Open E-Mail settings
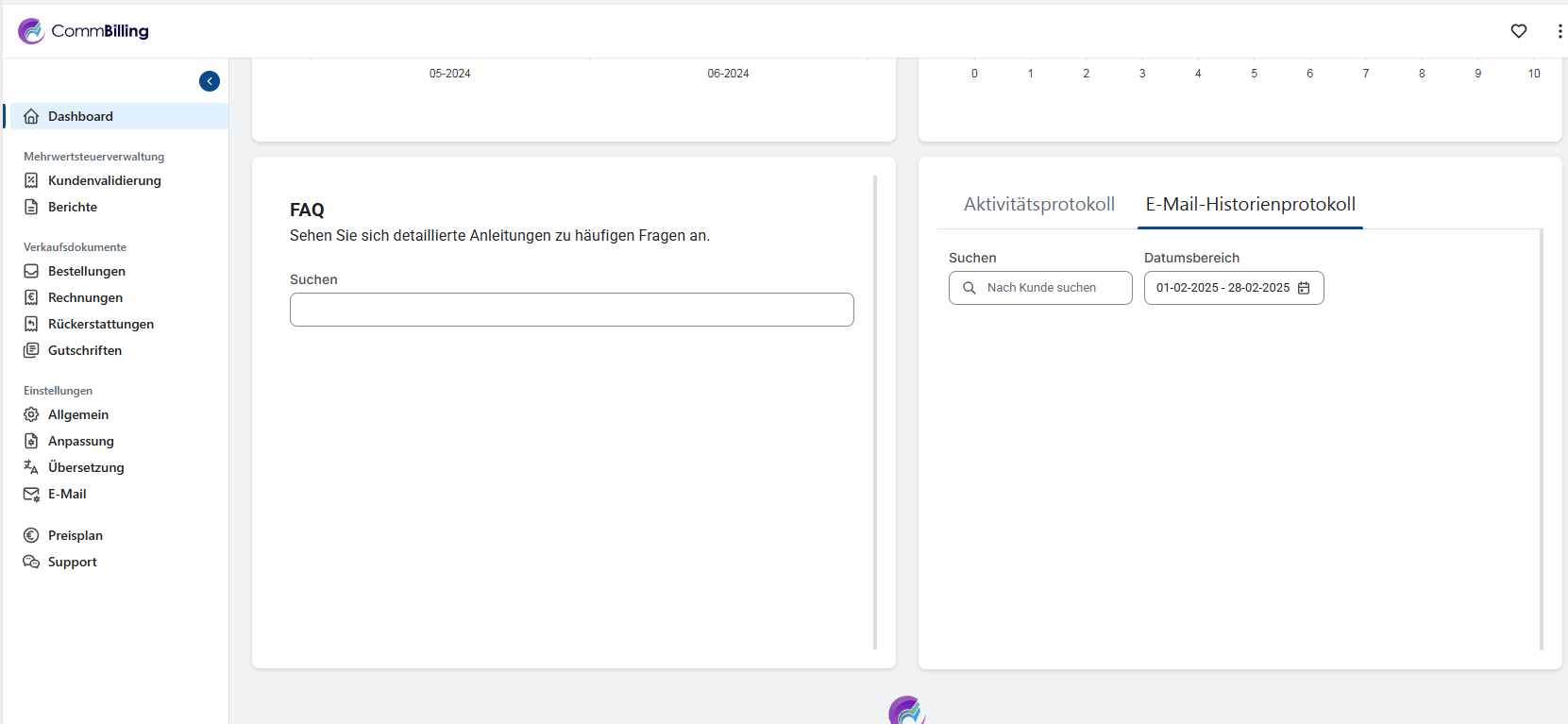The image size is (1568, 724). (x=66, y=494)
